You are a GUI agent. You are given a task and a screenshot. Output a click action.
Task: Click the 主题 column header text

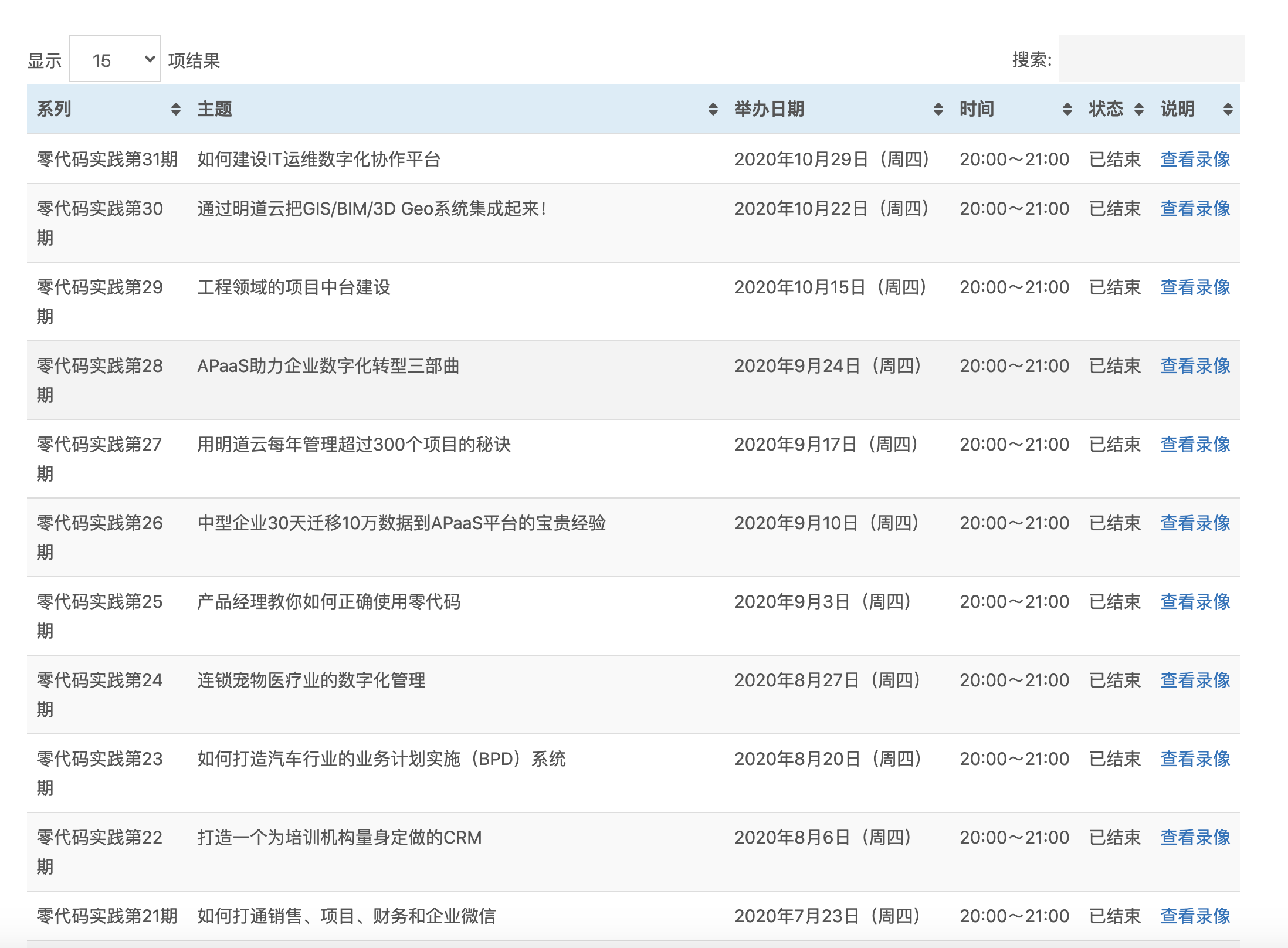click(x=215, y=109)
